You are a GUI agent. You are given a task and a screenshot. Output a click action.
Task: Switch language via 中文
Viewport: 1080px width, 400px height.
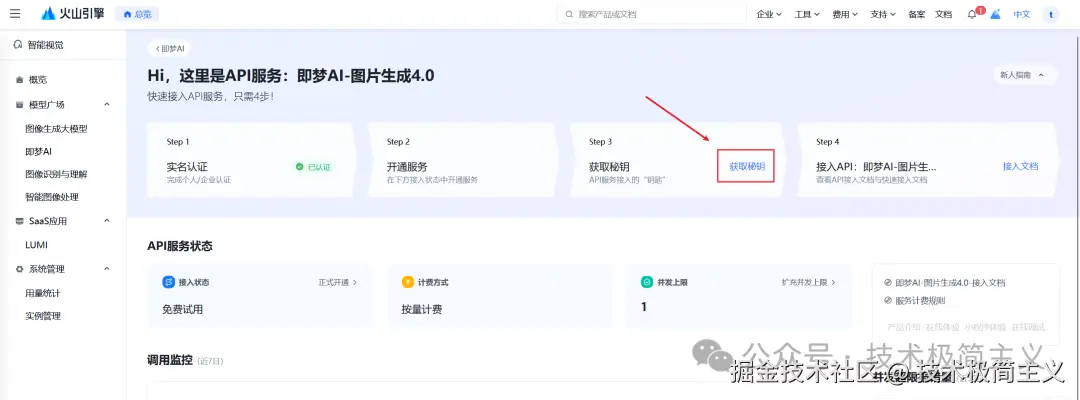pos(1021,14)
